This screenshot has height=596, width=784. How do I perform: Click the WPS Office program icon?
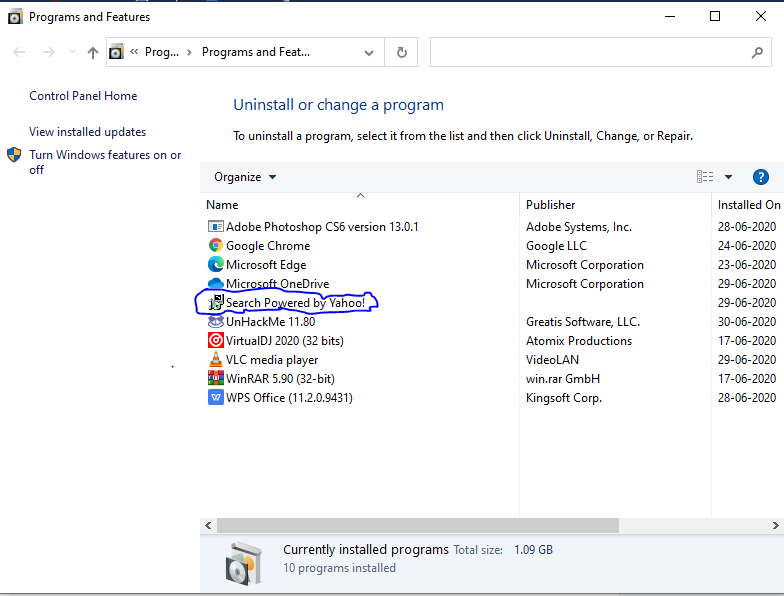pyautogui.click(x=216, y=398)
